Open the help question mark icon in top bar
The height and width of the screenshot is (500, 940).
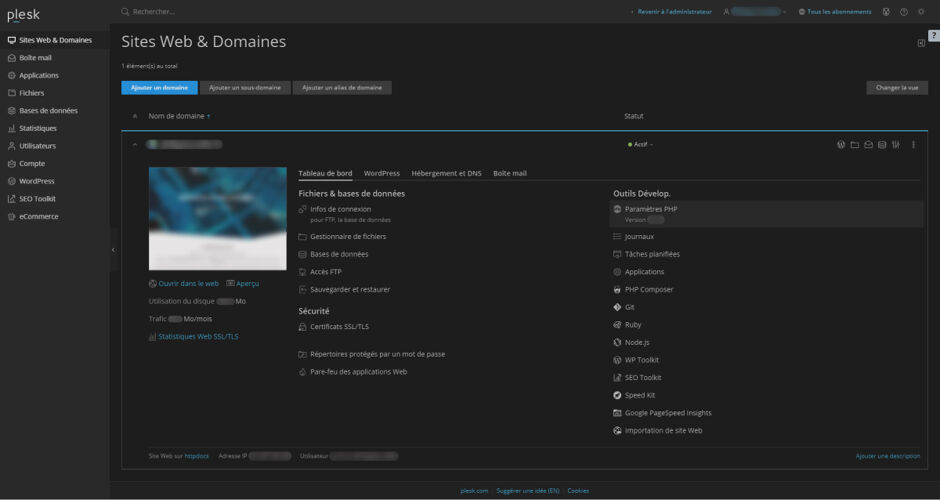(904, 12)
